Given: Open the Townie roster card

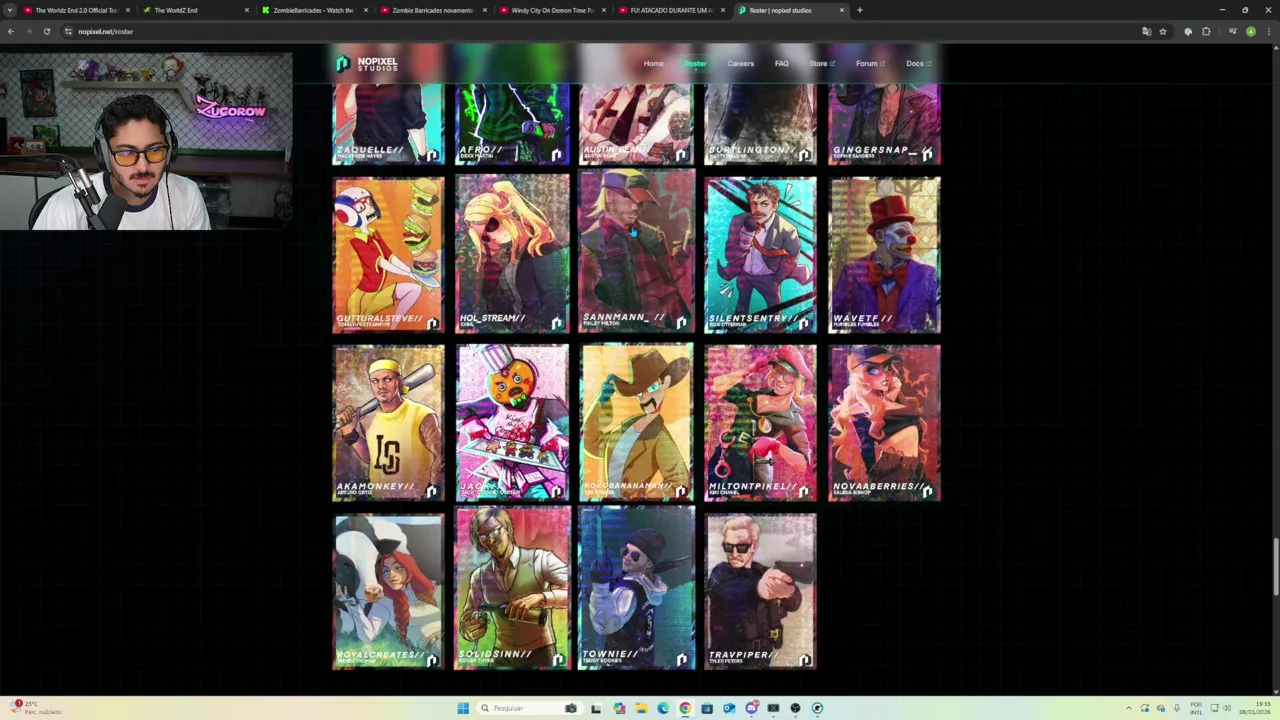Looking at the screenshot, I should click(x=636, y=588).
